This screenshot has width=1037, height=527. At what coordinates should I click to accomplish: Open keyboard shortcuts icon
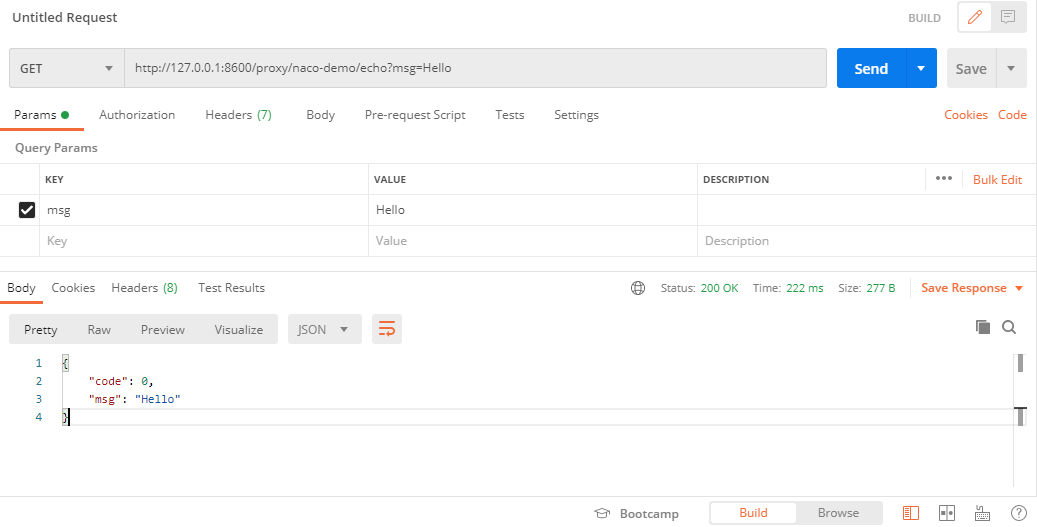click(x=982, y=513)
